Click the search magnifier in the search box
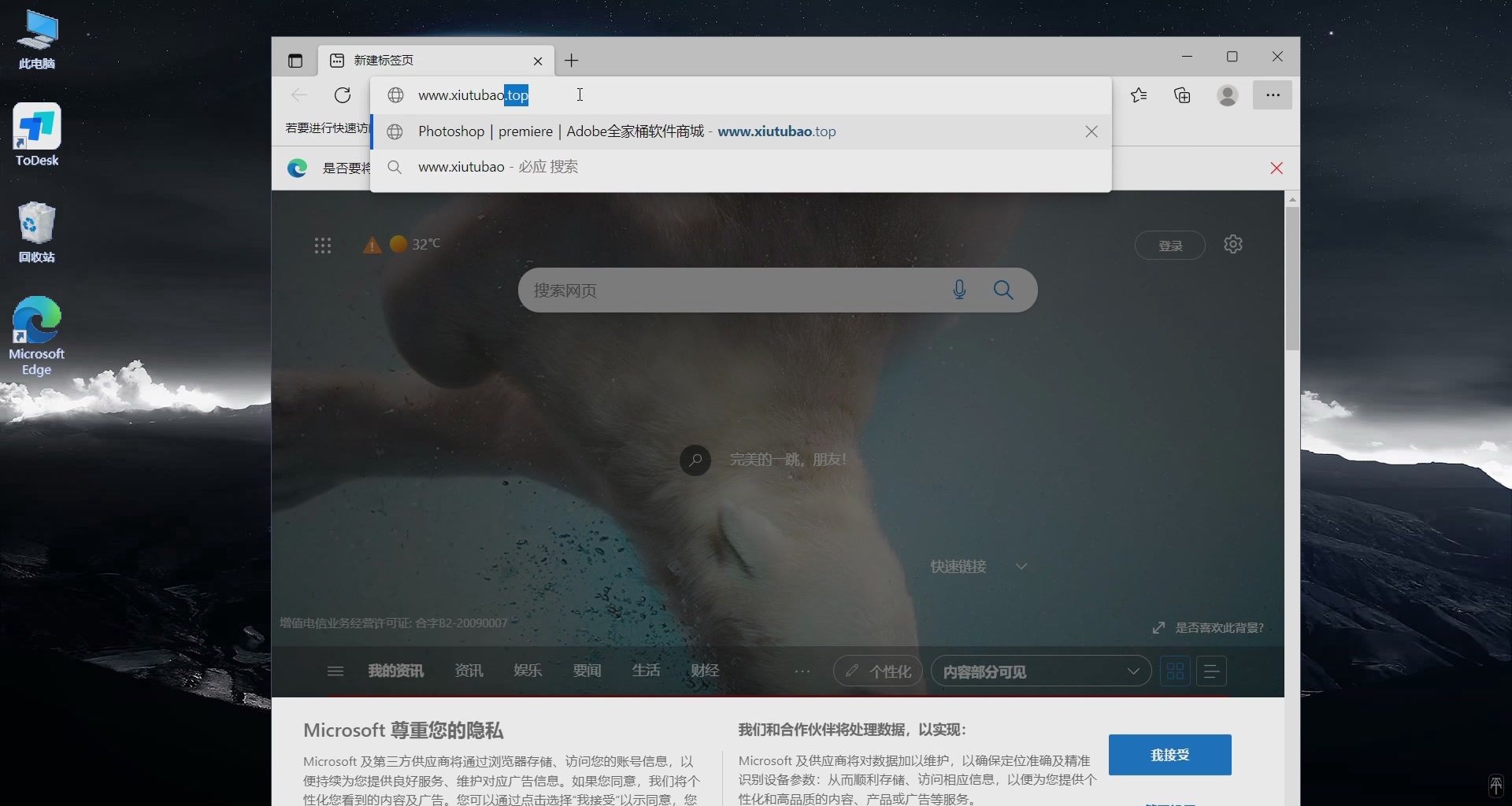The width and height of the screenshot is (1512, 806). pyautogui.click(x=1003, y=290)
